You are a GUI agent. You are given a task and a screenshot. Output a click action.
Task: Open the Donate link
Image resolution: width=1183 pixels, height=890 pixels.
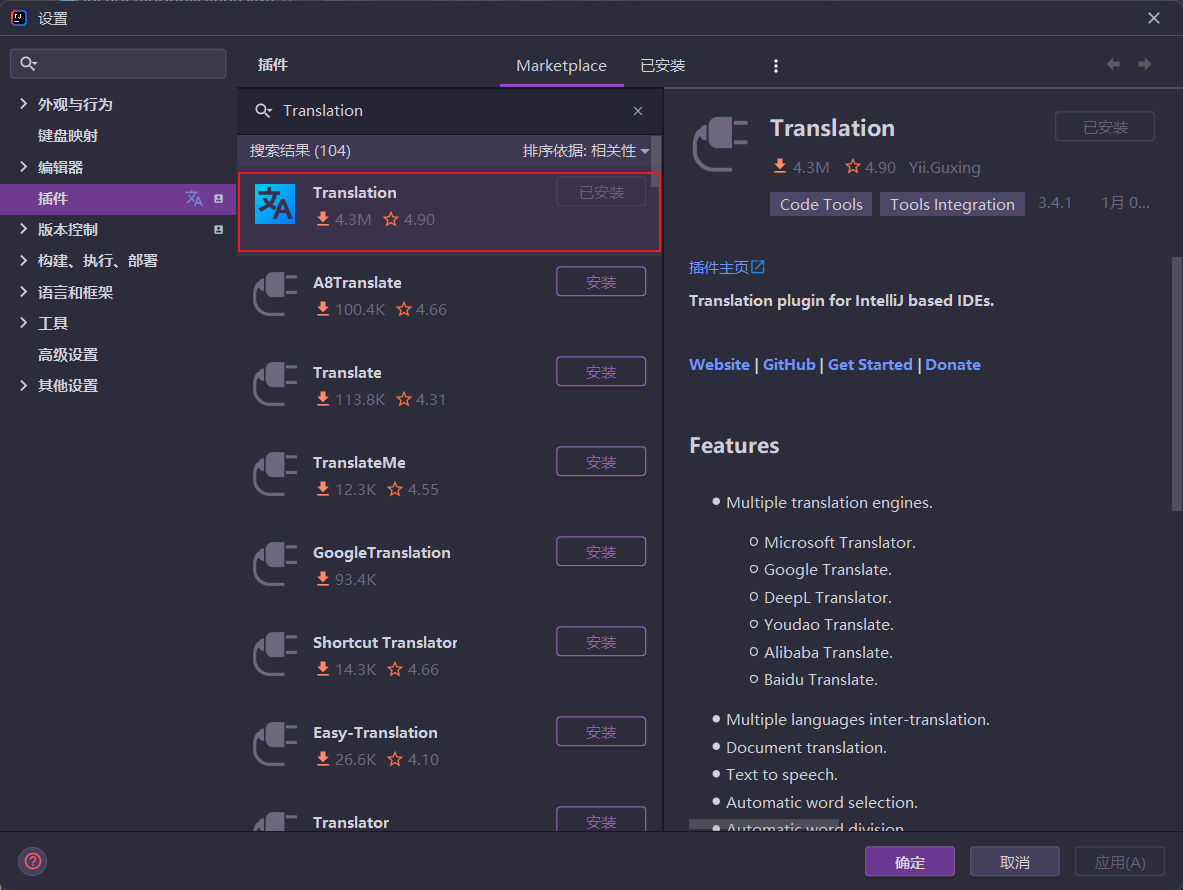coord(953,364)
